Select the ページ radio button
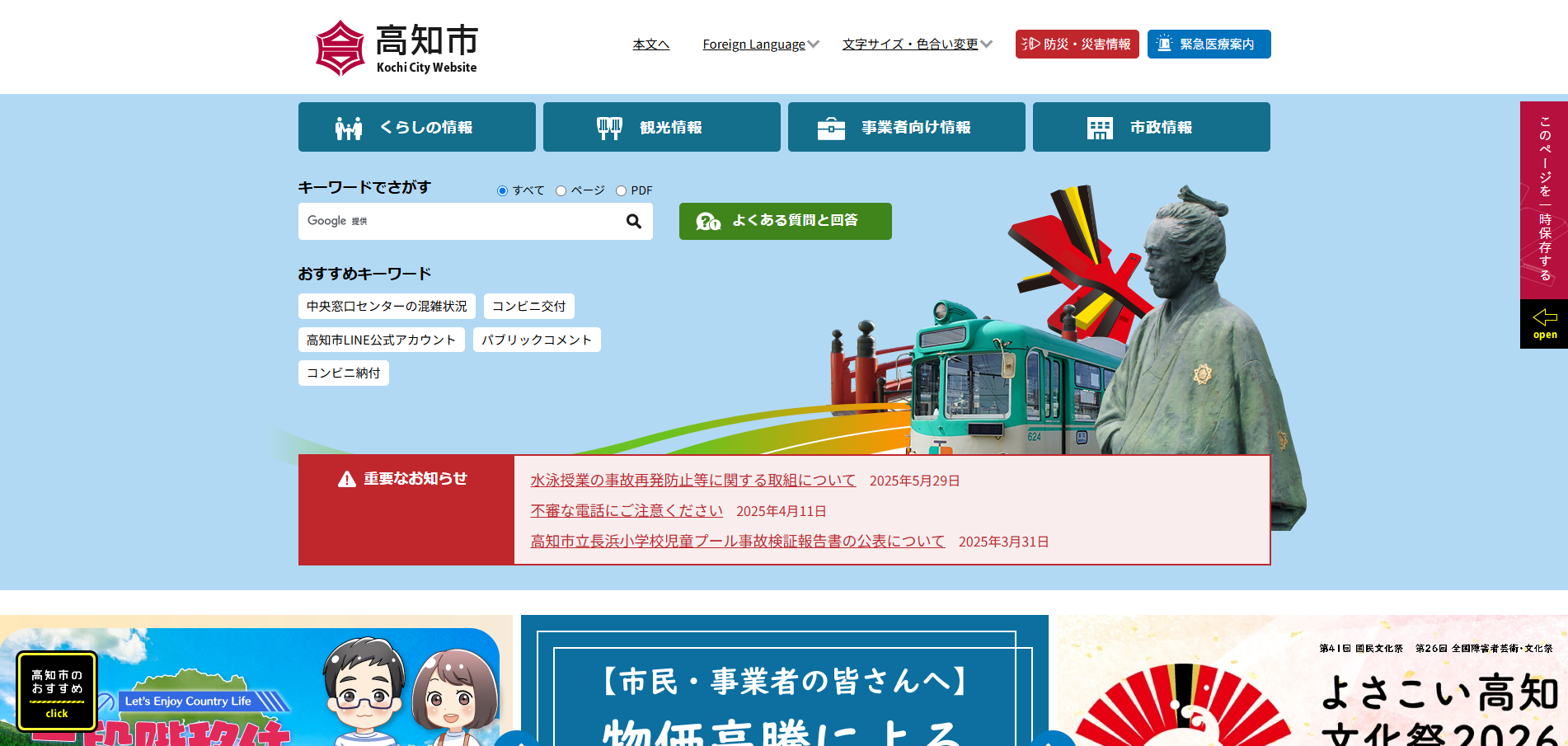This screenshot has height=746, width=1568. click(561, 190)
